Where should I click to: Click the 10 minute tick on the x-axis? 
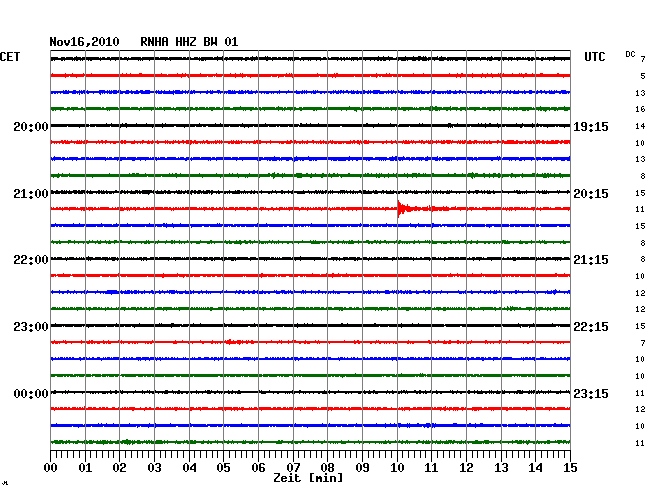click(x=397, y=468)
